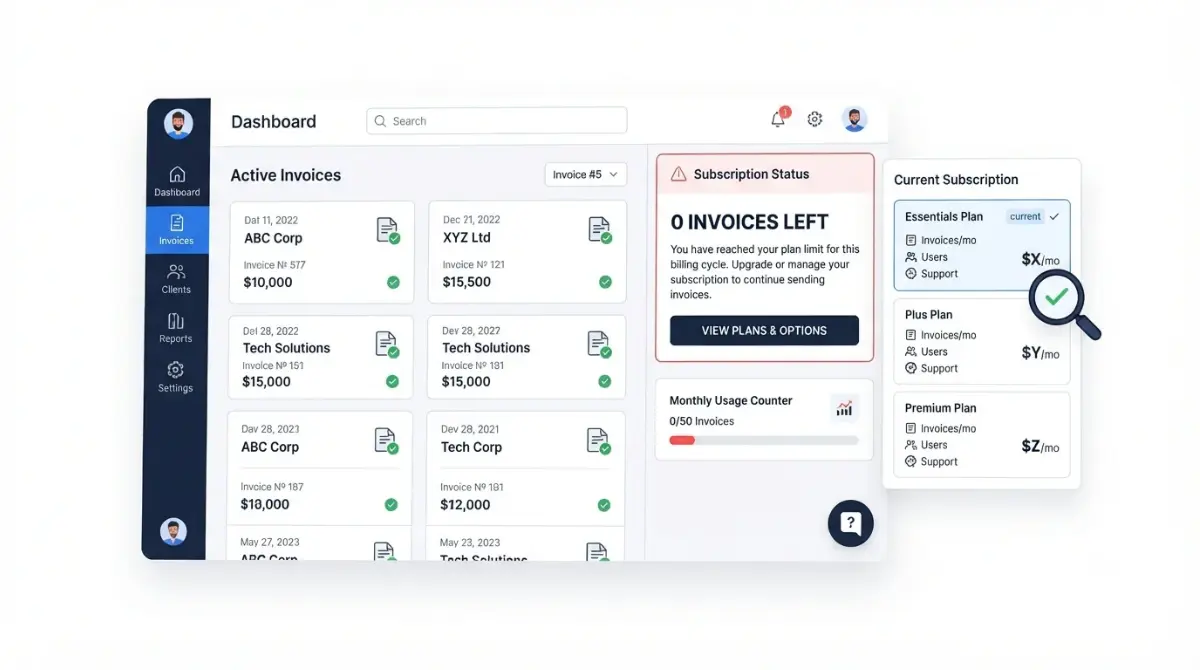1200x670 pixels.
Task: Click Support icon in Plus Plan
Action: (911, 368)
